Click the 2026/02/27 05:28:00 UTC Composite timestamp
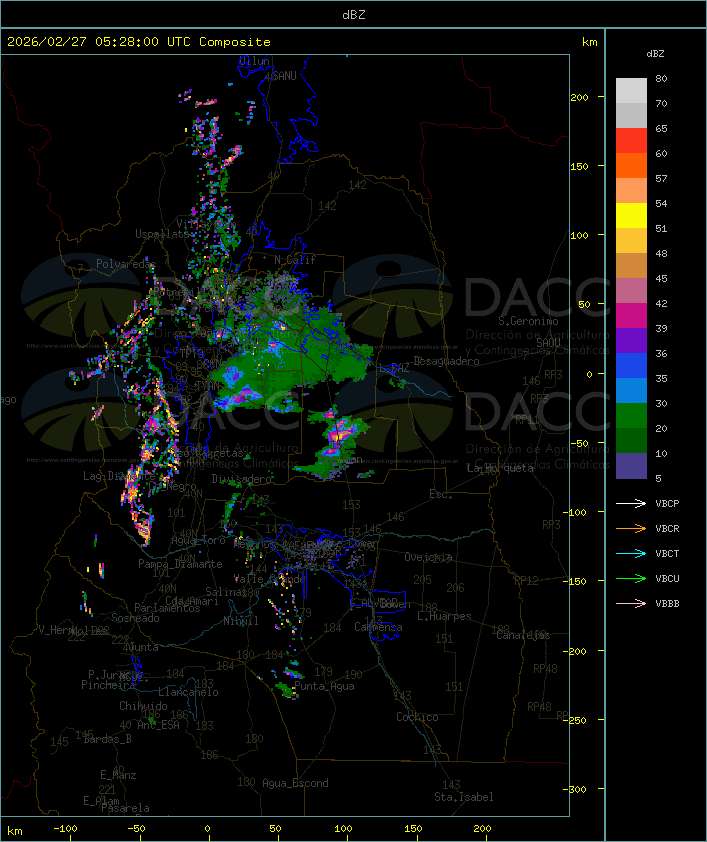 click(139, 42)
